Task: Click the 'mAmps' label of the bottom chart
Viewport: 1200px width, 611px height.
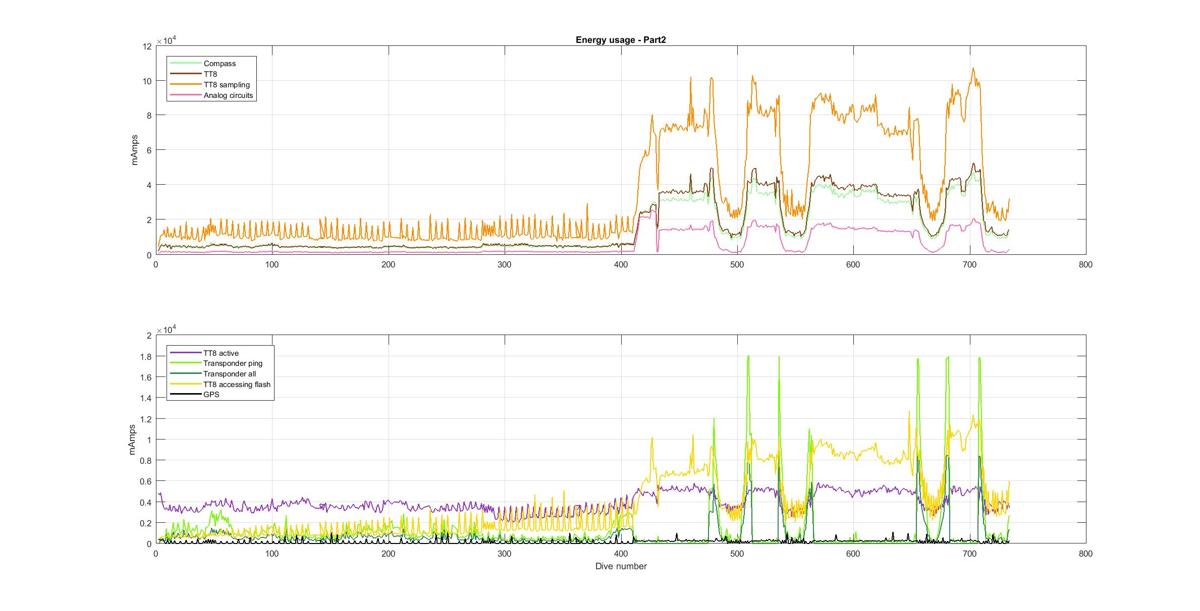Action: pos(131,439)
